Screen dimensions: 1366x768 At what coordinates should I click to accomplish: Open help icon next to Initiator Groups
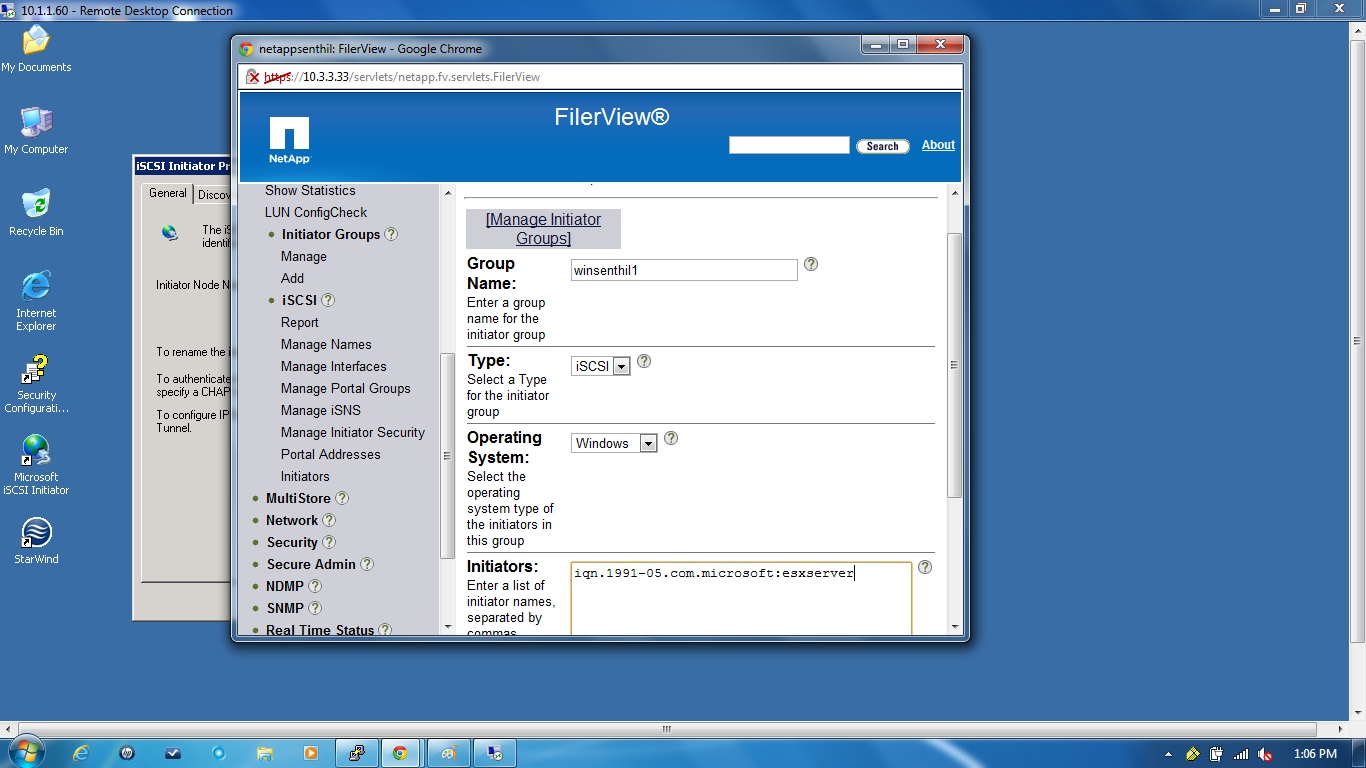[x=391, y=234]
